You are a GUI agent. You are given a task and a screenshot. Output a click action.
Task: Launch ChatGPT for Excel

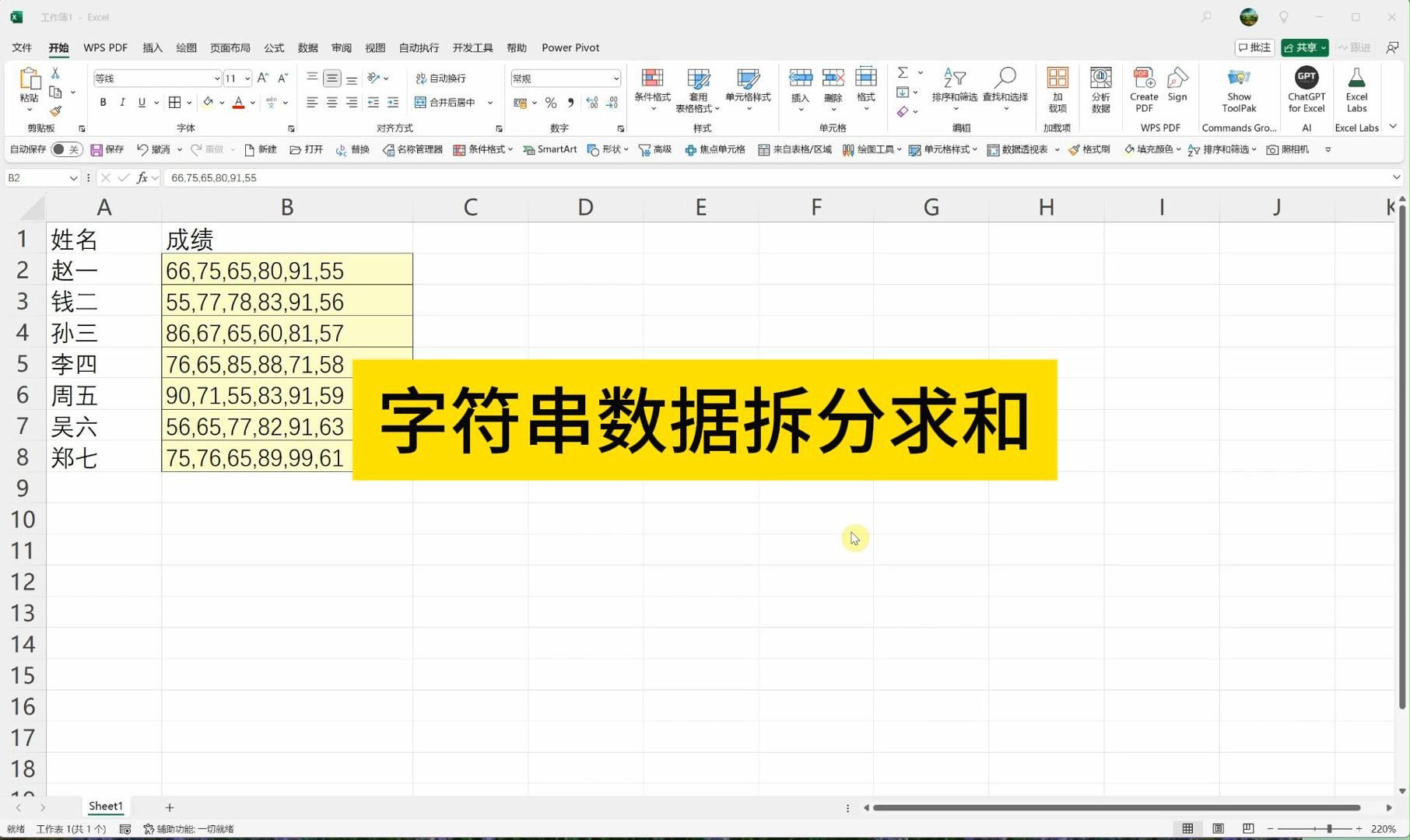1306,87
